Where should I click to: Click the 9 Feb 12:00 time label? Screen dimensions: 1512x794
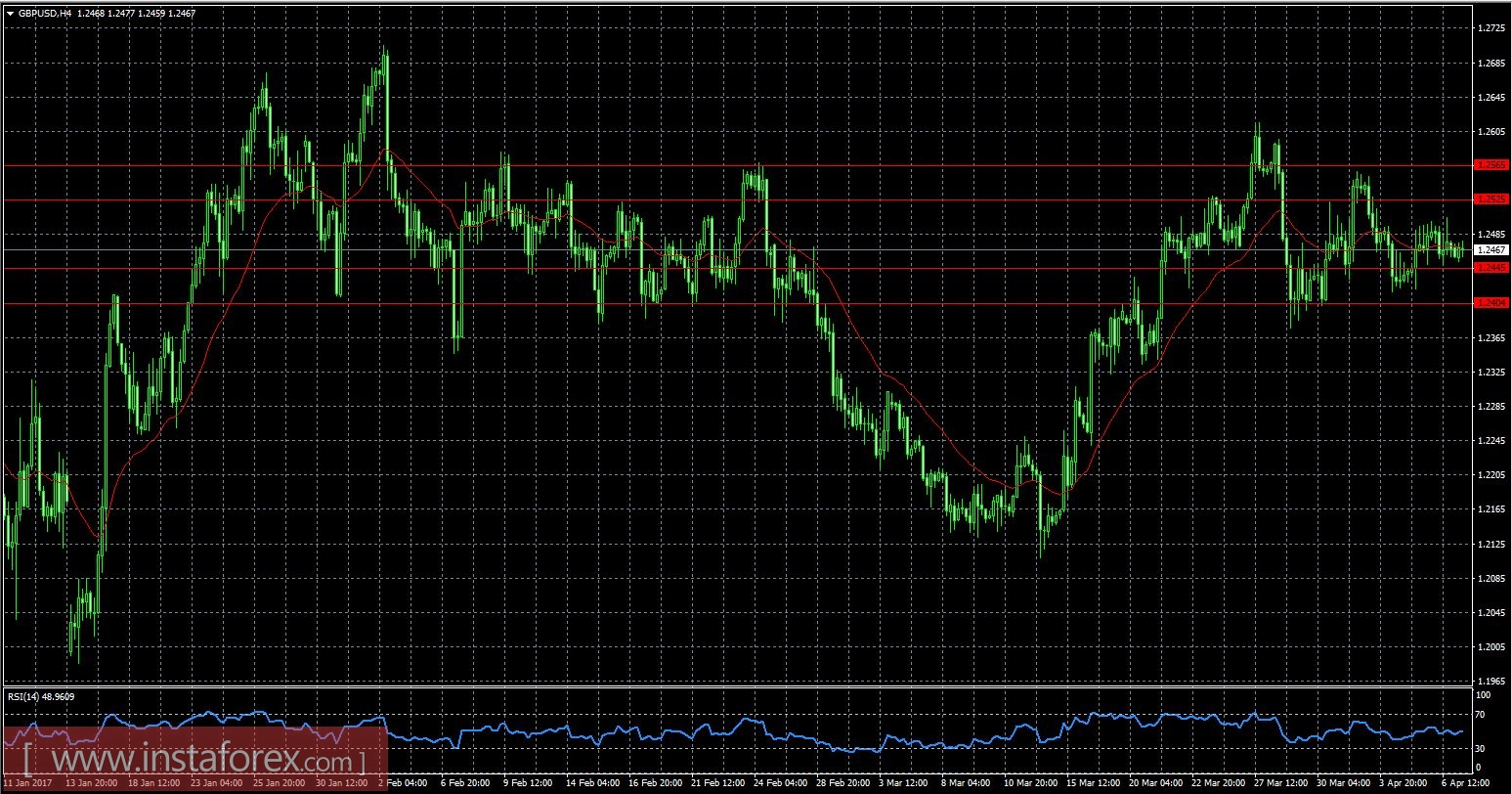tap(528, 783)
